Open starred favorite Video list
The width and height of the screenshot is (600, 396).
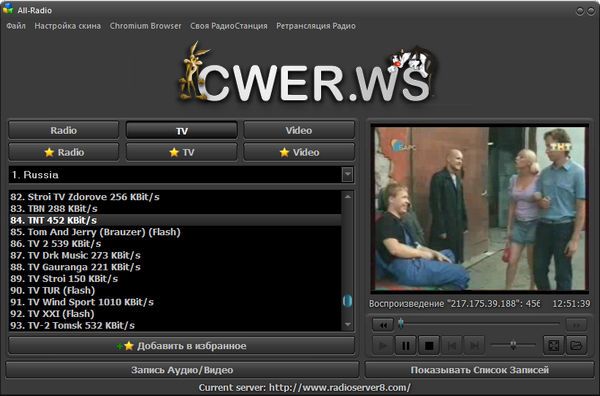tap(299, 152)
